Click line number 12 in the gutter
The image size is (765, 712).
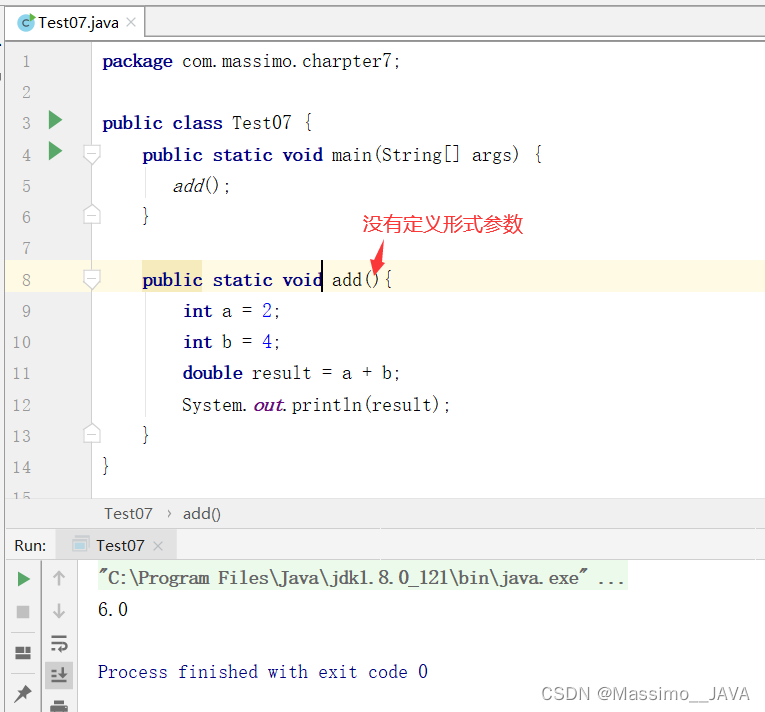21,405
